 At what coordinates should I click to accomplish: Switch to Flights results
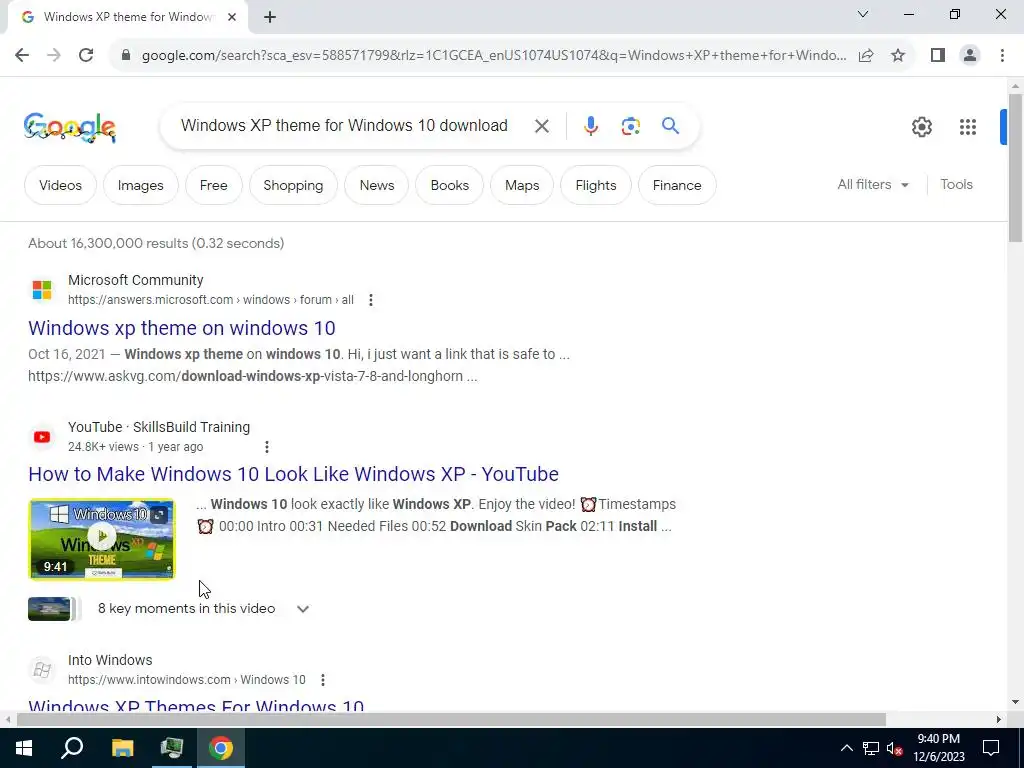coord(596,185)
